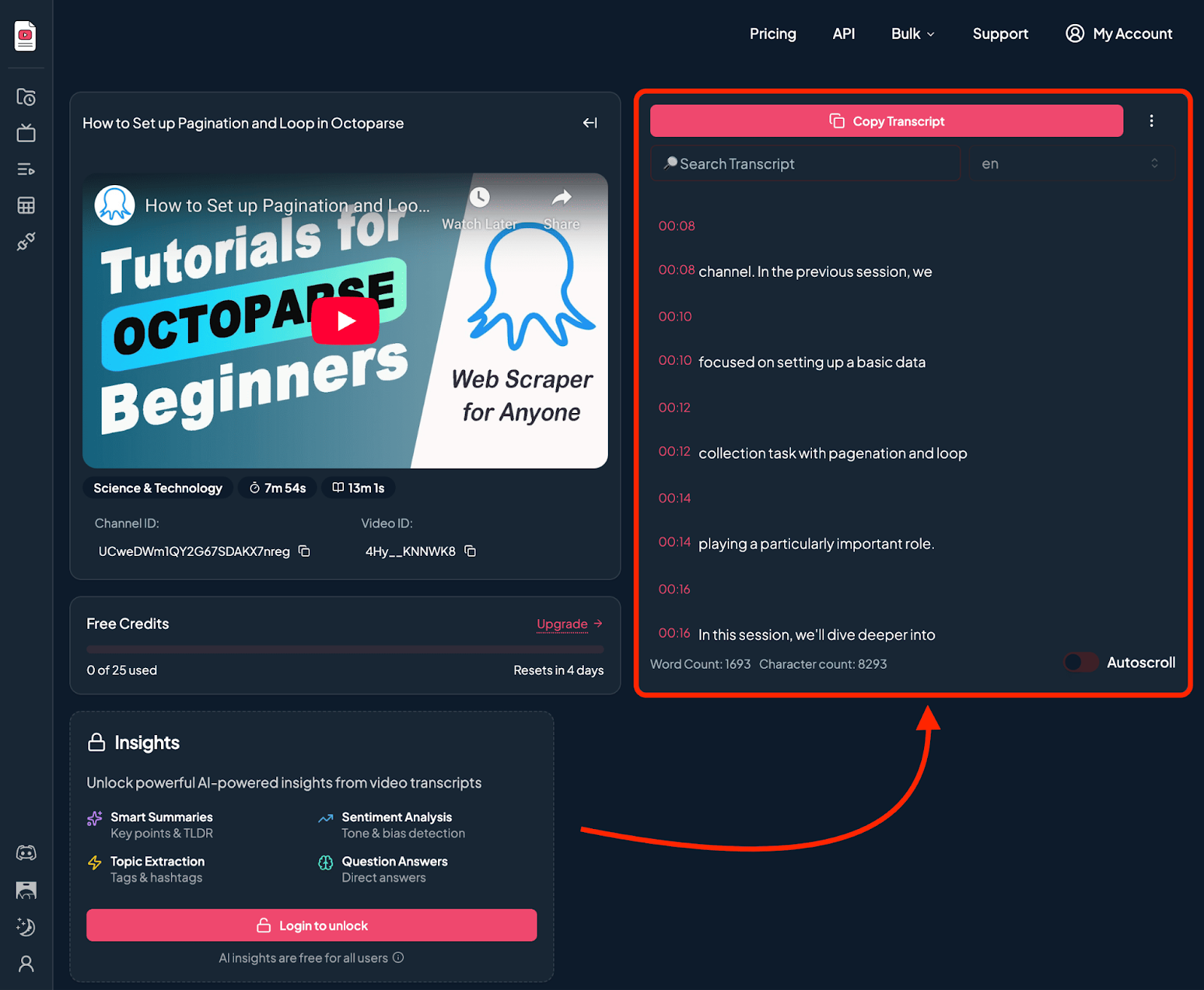The width and height of the screenshot is (1204, 990).
Task: Open the Bulk dropdown in top navigation
Action: tap(912, 34)
